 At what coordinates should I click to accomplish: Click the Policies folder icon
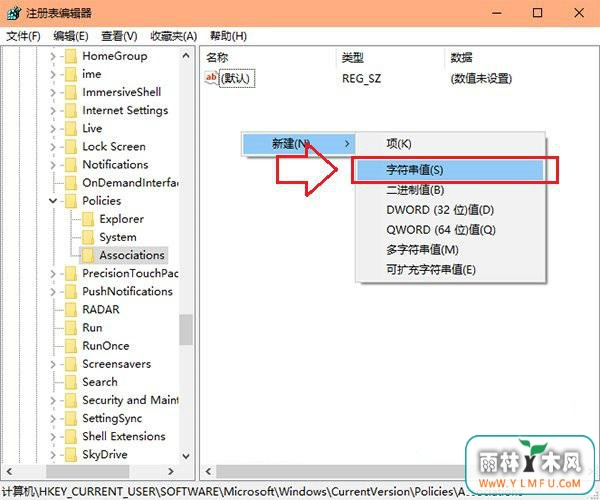click(x=71, y=201)
